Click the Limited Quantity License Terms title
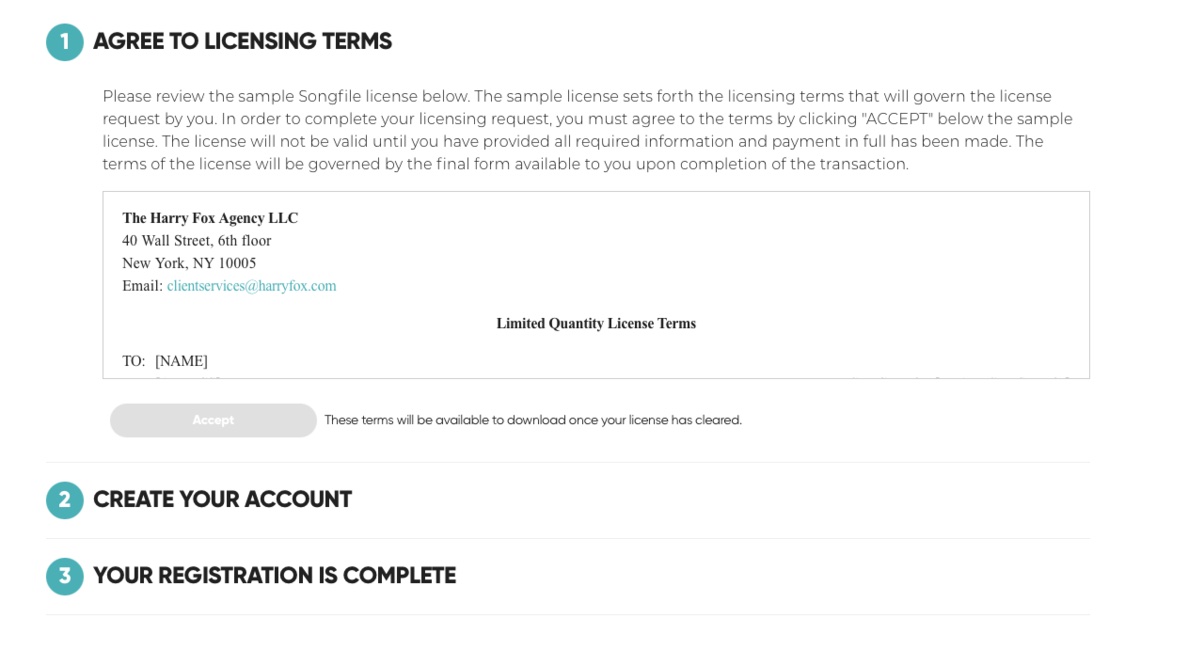Viewport: 1188px width, 650px height. (596, 324)
